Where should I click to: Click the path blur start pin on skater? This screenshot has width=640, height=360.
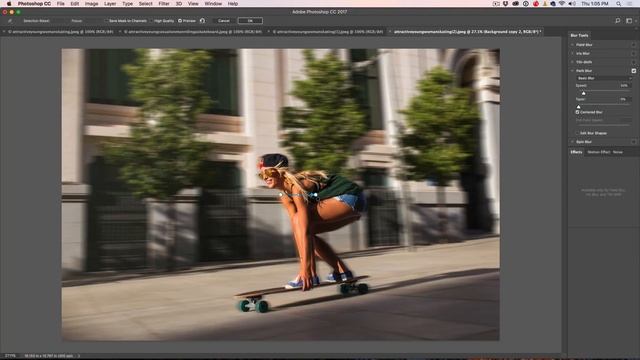[280, 195]
